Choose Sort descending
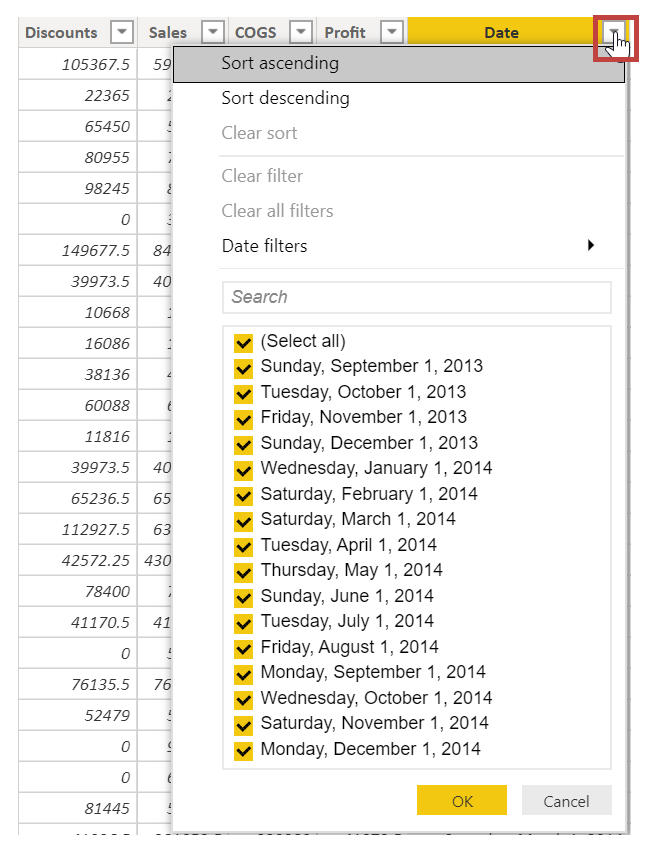 399,98
